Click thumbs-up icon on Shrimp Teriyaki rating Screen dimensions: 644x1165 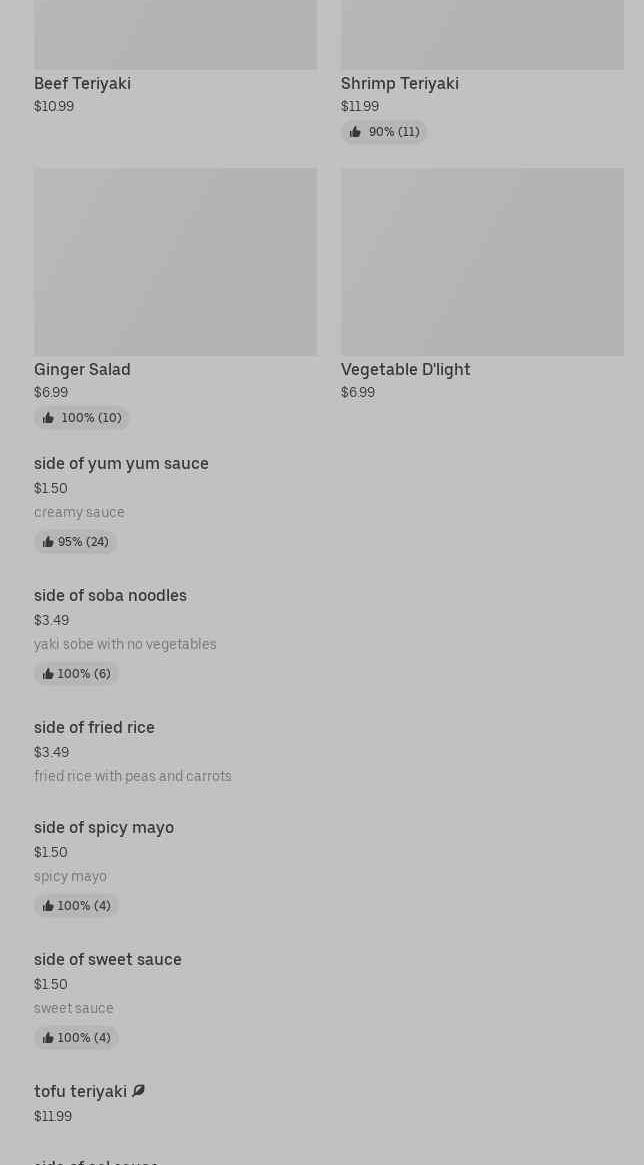(355, 132)
